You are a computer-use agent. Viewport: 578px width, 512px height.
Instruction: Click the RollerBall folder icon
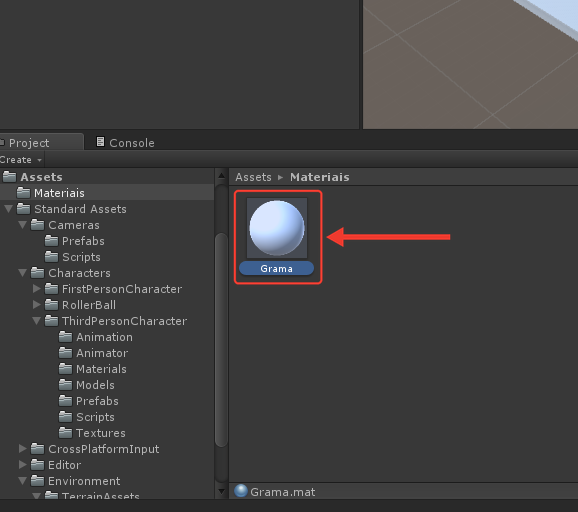click(x=51, y=304)
